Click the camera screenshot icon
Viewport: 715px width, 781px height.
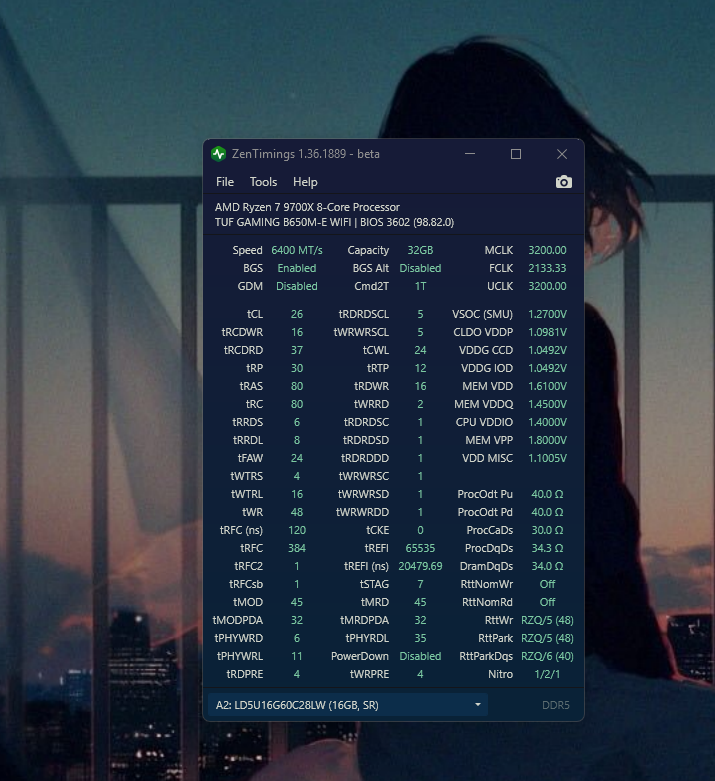(564, 182)
